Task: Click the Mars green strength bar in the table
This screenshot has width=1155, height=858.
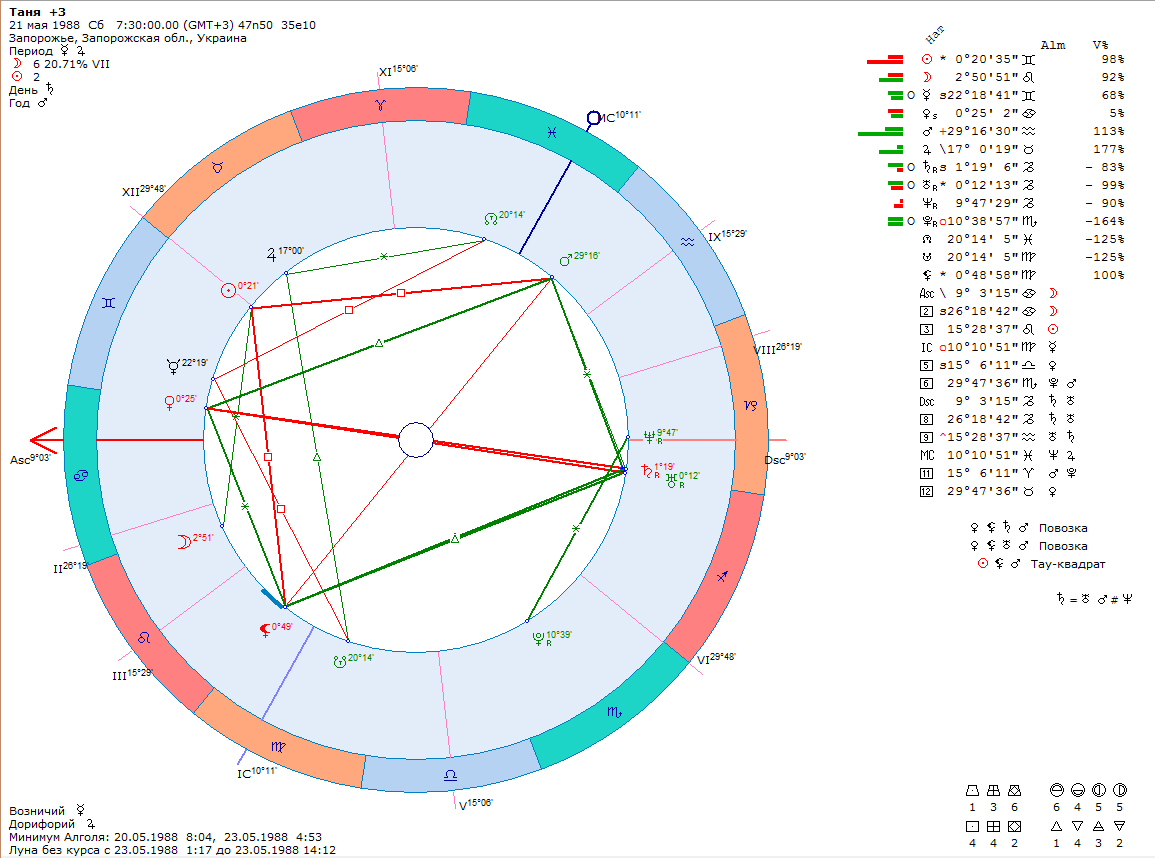Action: (x=880, y=133)
